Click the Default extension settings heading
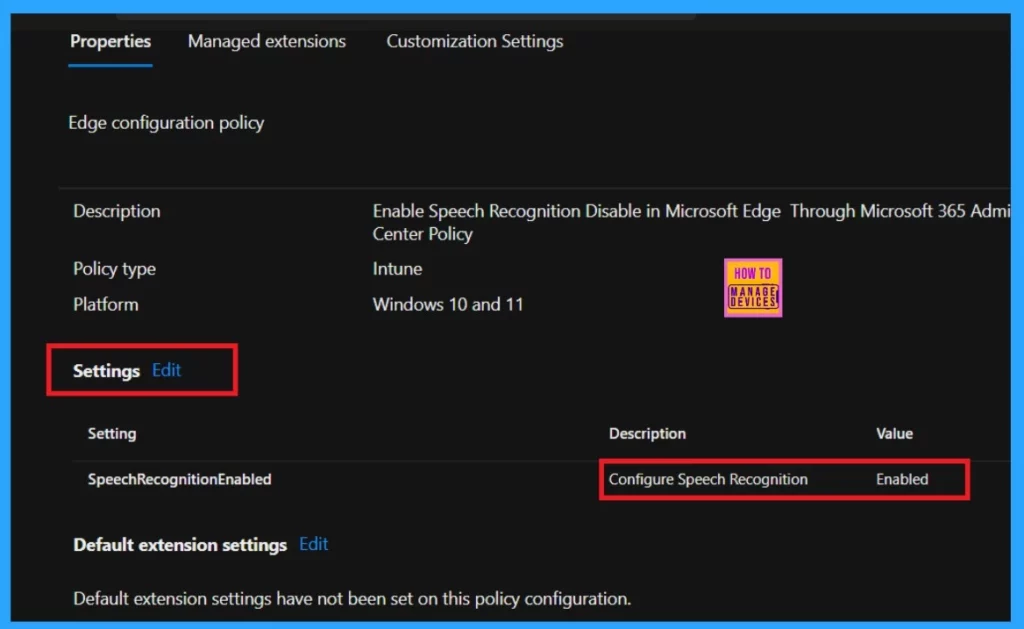This screenshot has height=629, width=1024. tap(180, 545)
